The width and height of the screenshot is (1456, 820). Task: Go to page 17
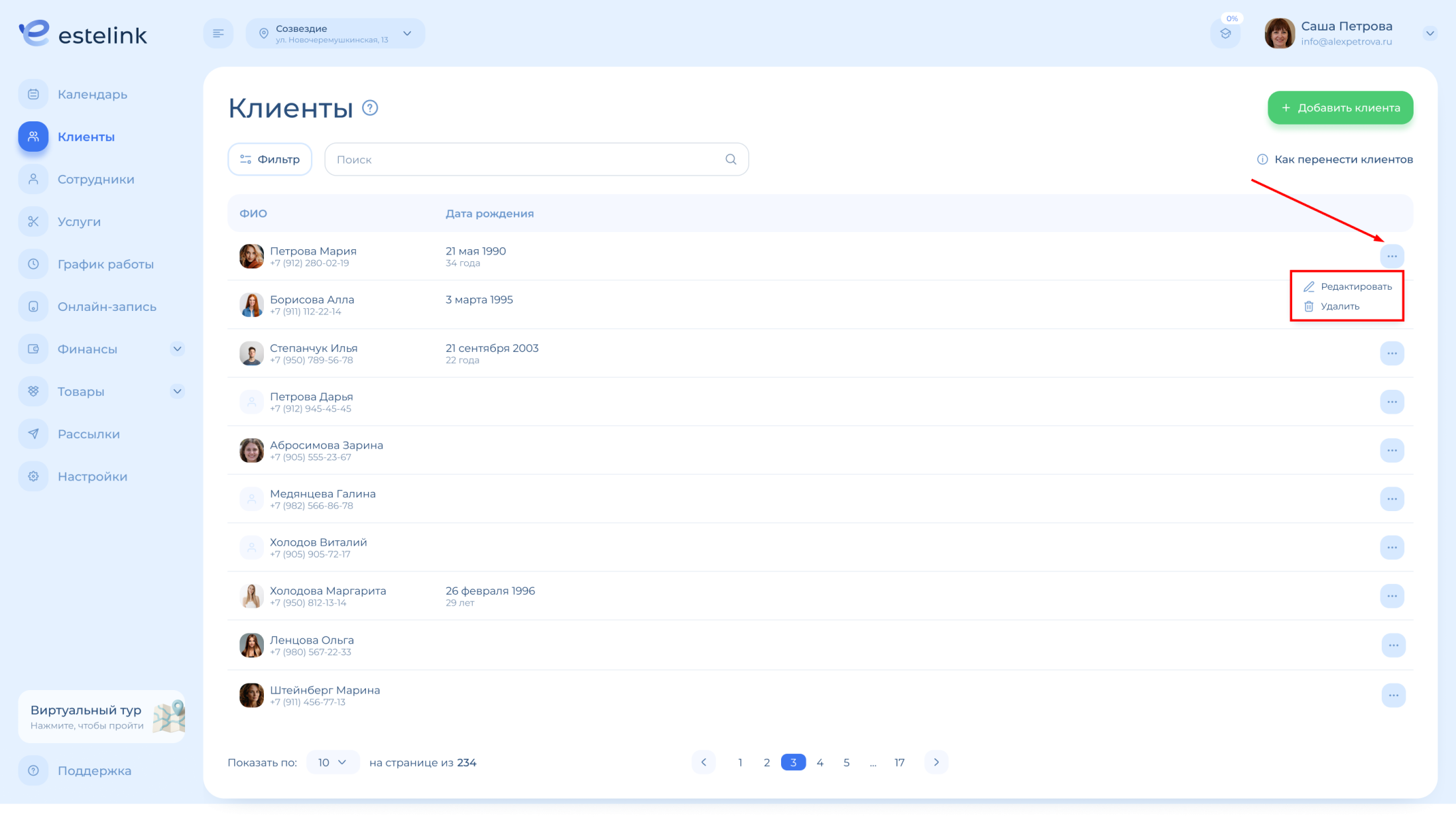899,762
